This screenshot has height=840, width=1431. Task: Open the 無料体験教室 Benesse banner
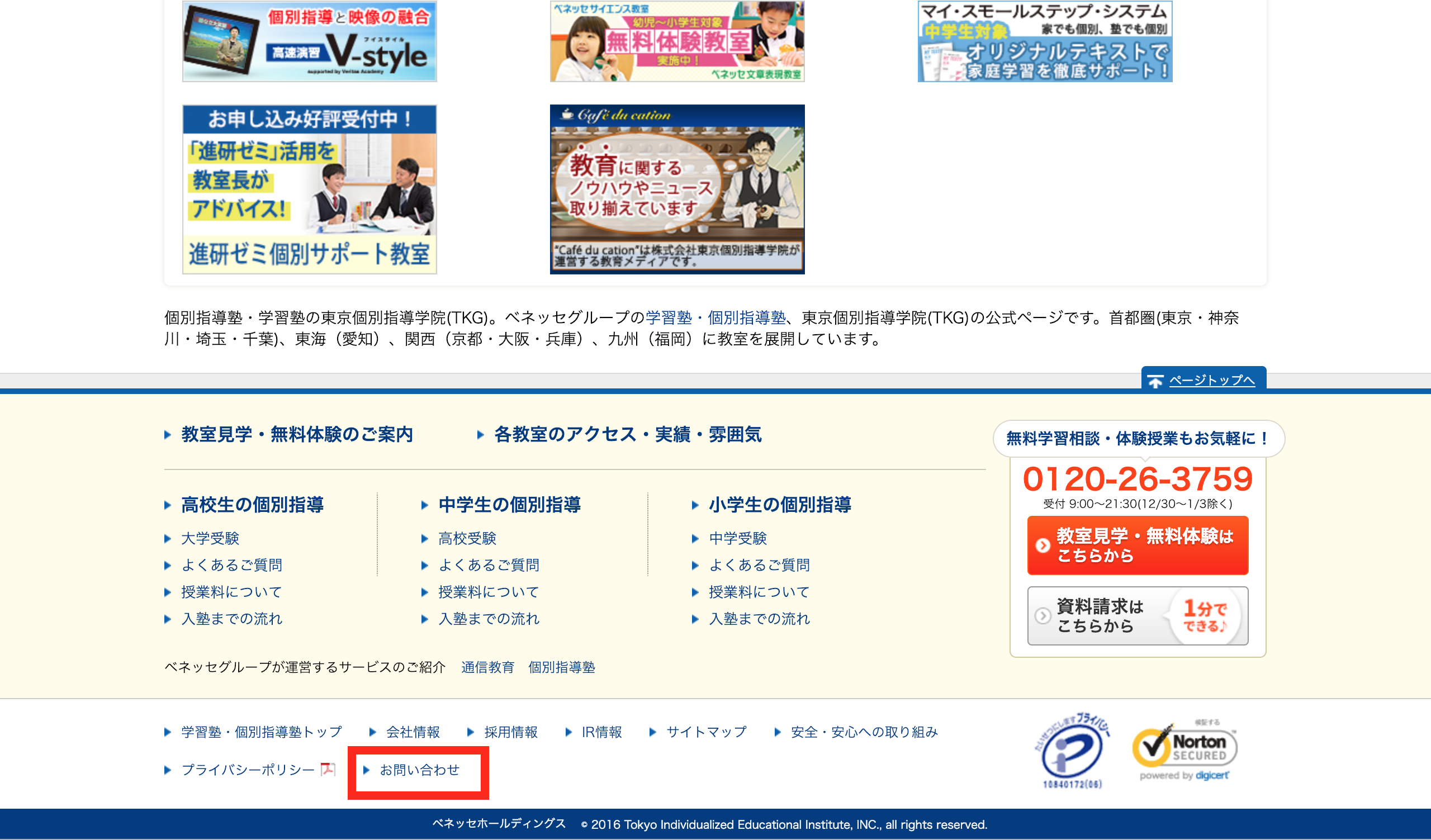(677, 41)
